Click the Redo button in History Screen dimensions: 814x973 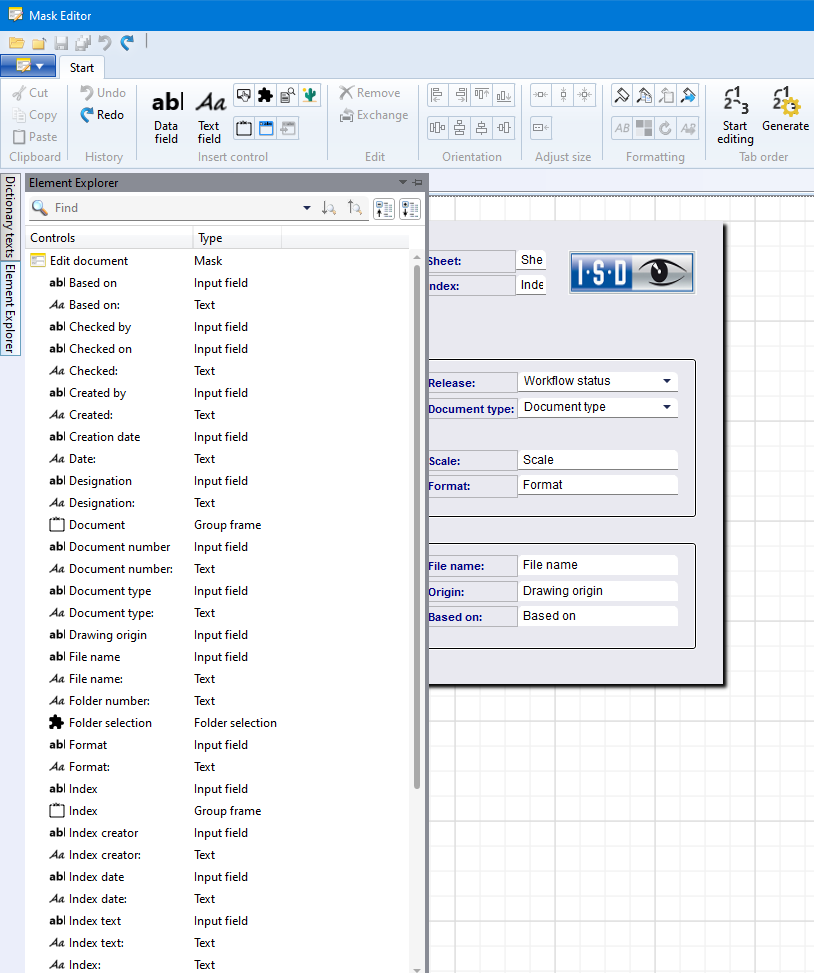pos(102,115)
